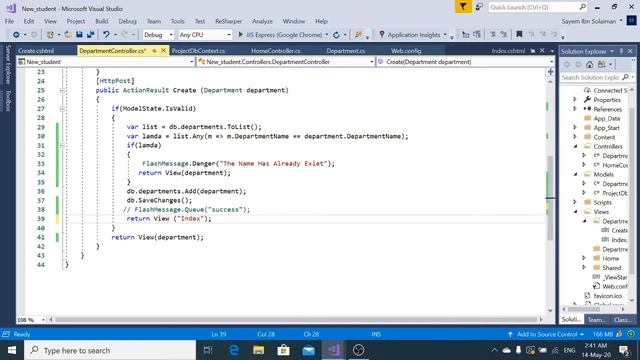Image resolution: width=640 pixels, height=360 pixels.
Task: Switch to the Web.config tab
Action: pos(406,51)
